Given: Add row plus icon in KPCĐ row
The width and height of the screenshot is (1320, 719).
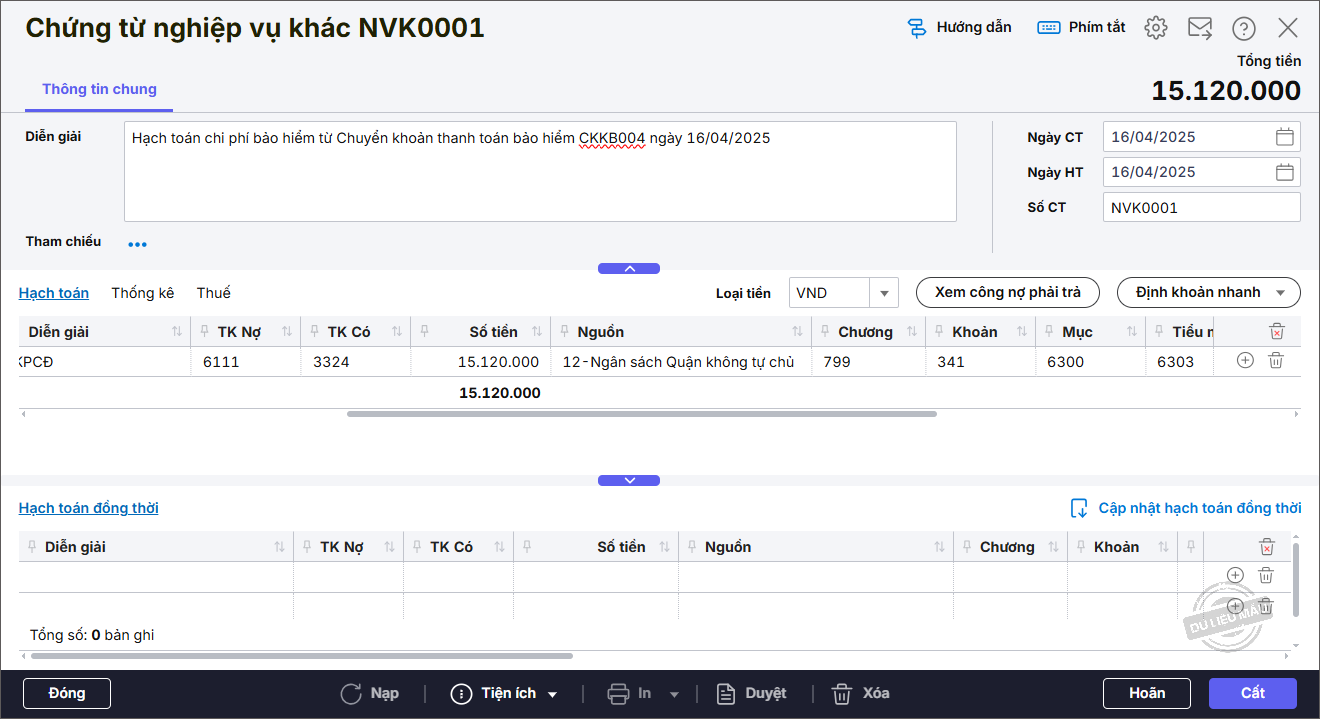Looking at the screenshot, I should click(x=1245, y=361).
